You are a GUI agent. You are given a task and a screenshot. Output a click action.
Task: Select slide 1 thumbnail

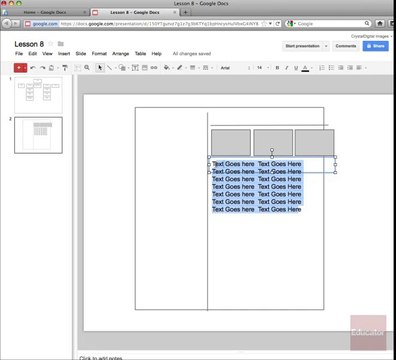click(x=38, y=95)
